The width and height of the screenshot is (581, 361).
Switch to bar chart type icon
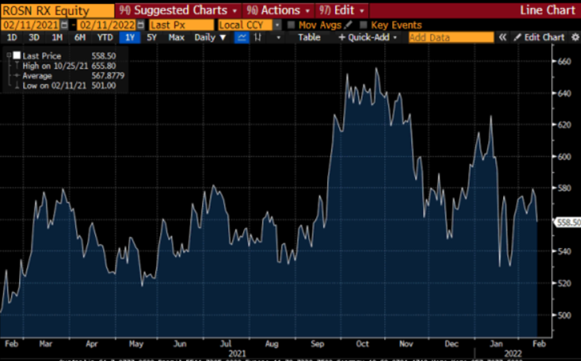[258, 37]
